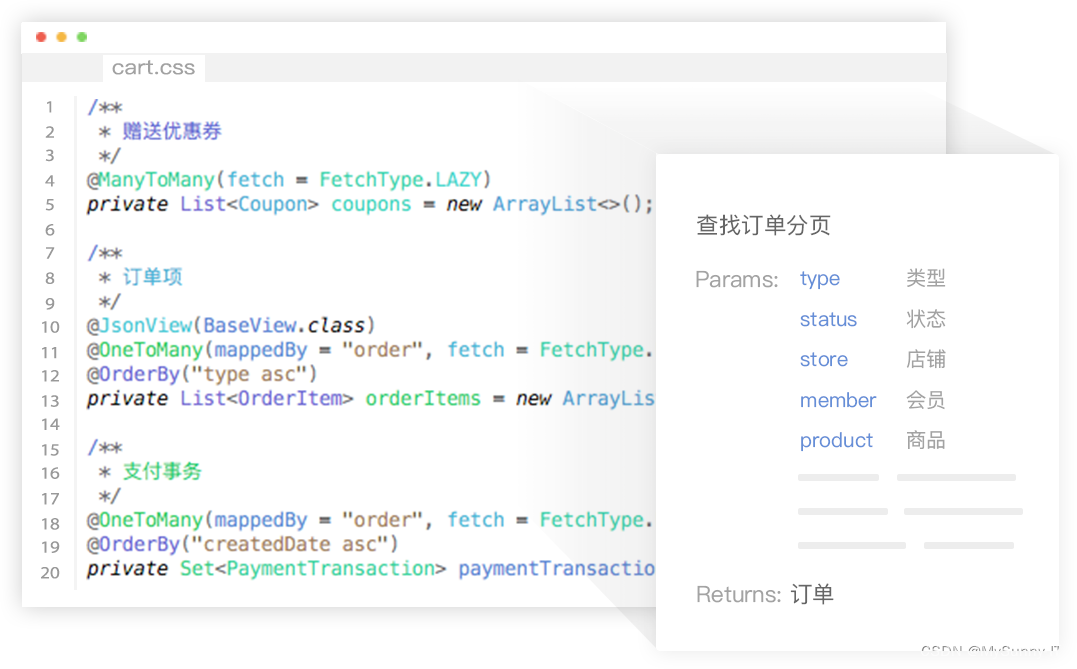This screenshot has width=1077, height=669.
Task: Click the 状态 description
Action: tap(926, 319)
